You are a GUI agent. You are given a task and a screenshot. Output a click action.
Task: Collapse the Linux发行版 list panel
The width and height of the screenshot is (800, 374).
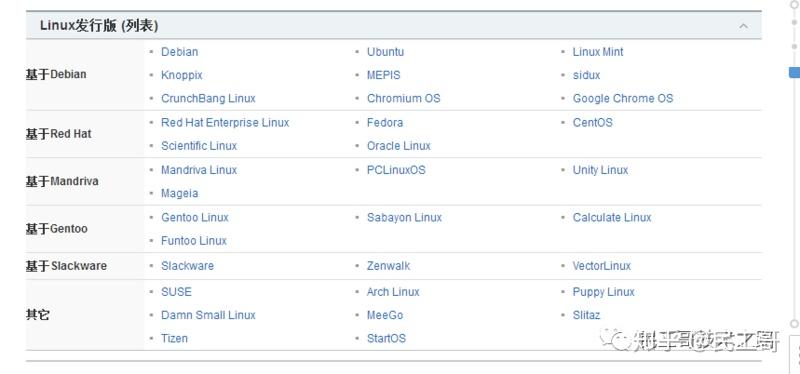743,26
